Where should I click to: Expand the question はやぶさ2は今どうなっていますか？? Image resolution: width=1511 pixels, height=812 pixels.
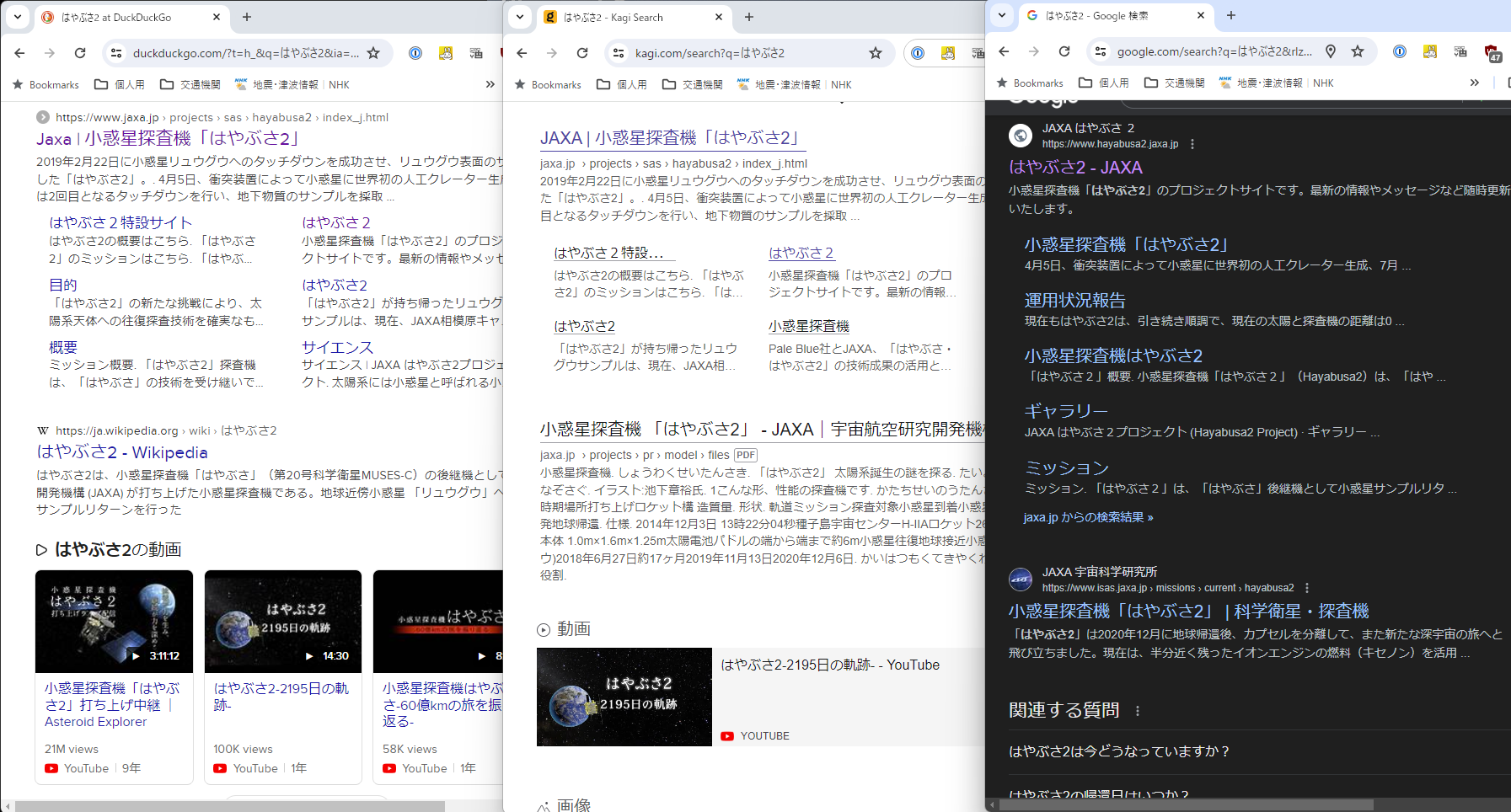tap(1119, 751)
